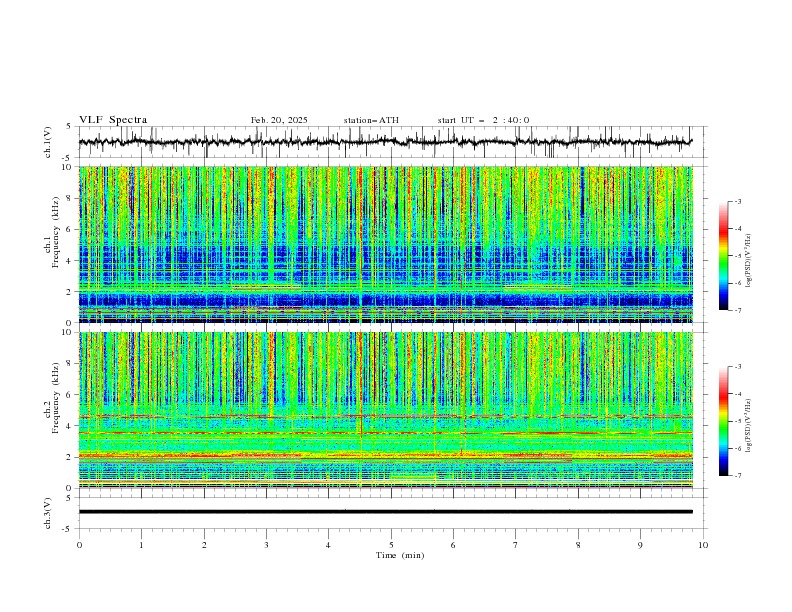
Task: Click the ch.1 "Frequency (kHz)" axis label
Action: 55,233
